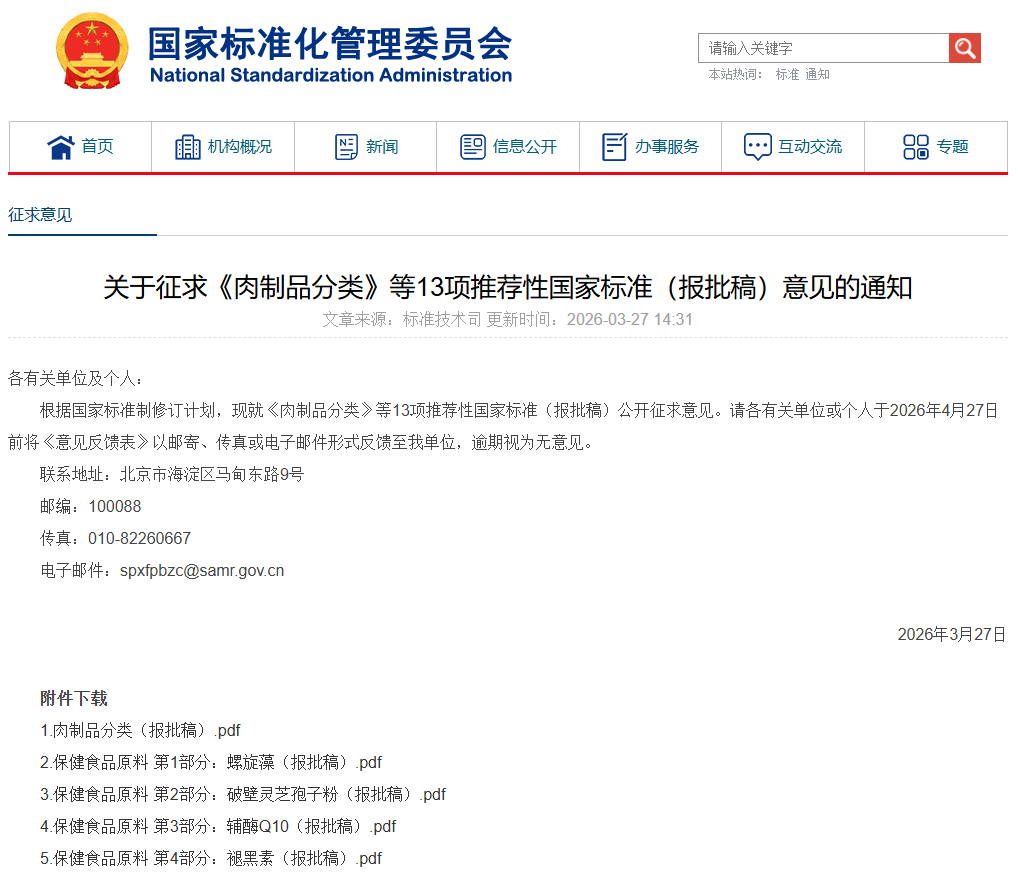1018x874 pixels.
Task: Click the keyword search input field
Action: [822, 48]
